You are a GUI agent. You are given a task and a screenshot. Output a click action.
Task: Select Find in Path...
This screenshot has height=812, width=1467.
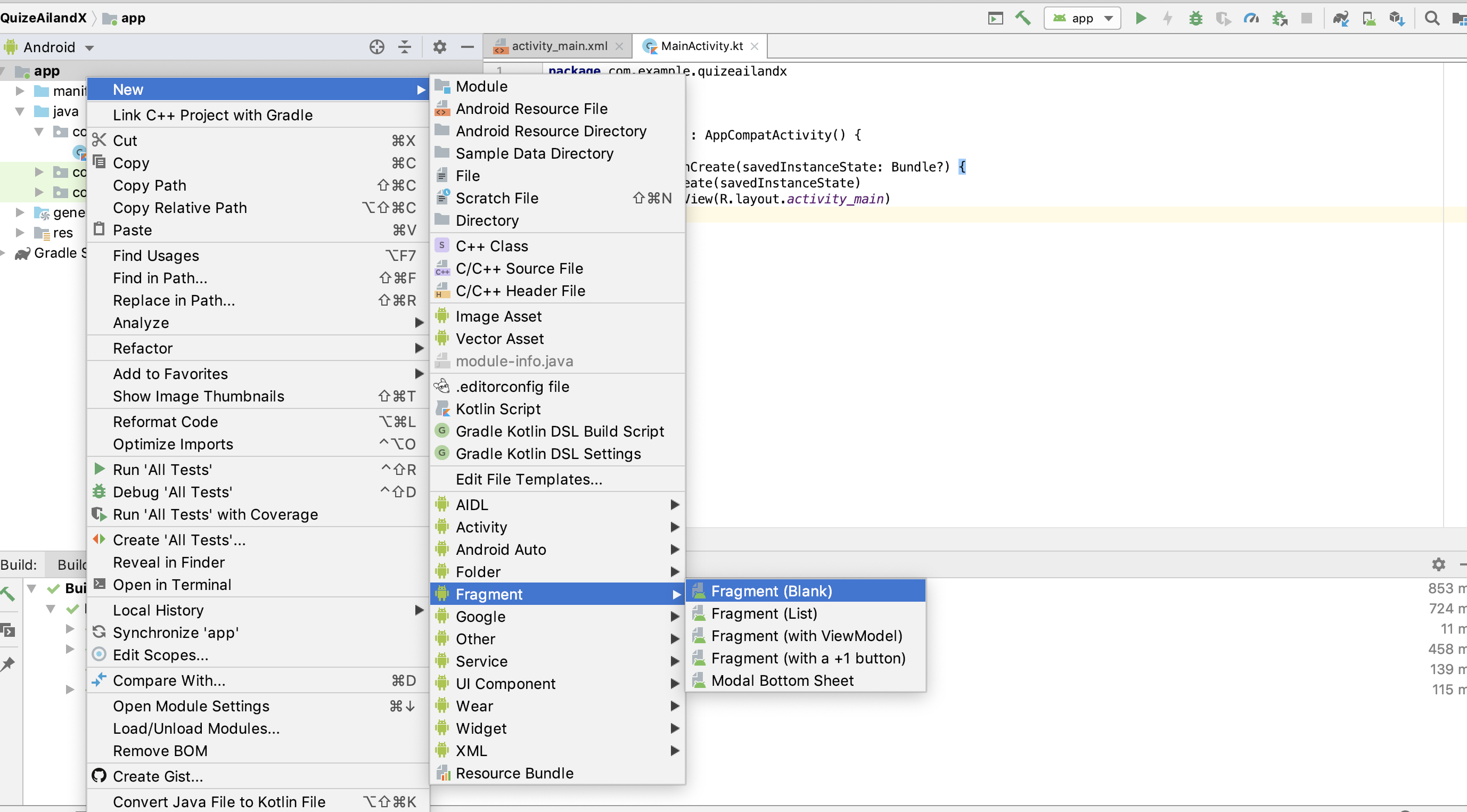pyautogui.click(x=258, y=278)
